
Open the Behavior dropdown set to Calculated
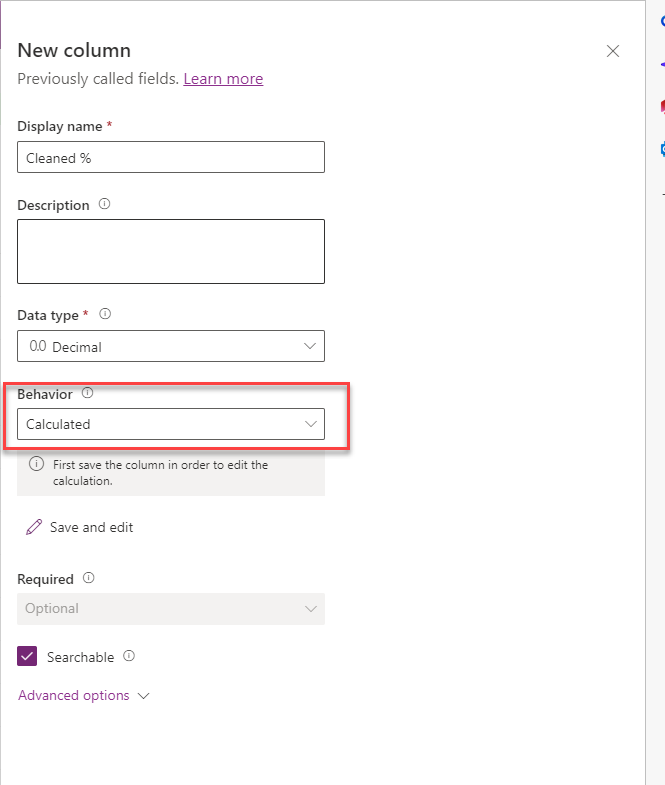[x=171, y=424]
